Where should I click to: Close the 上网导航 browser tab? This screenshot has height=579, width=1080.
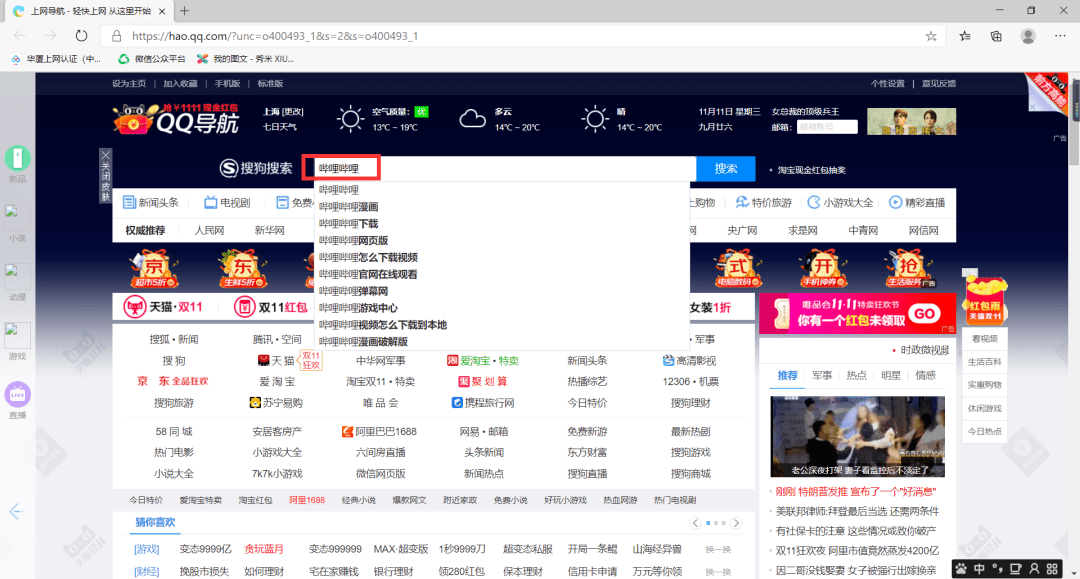[162, 11]
